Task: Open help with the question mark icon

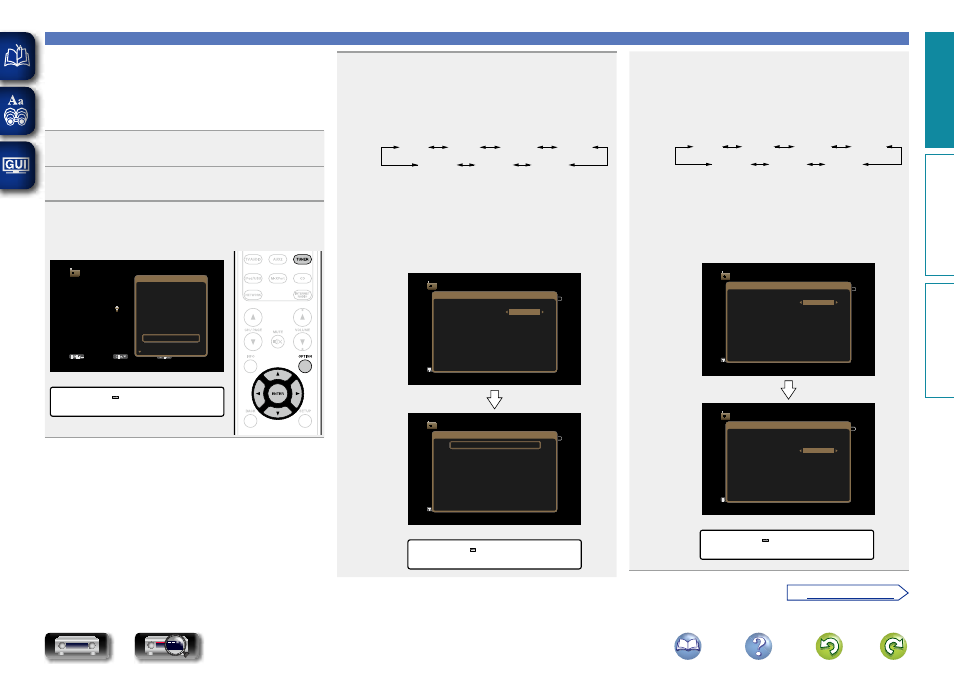Action: point(758,646)
